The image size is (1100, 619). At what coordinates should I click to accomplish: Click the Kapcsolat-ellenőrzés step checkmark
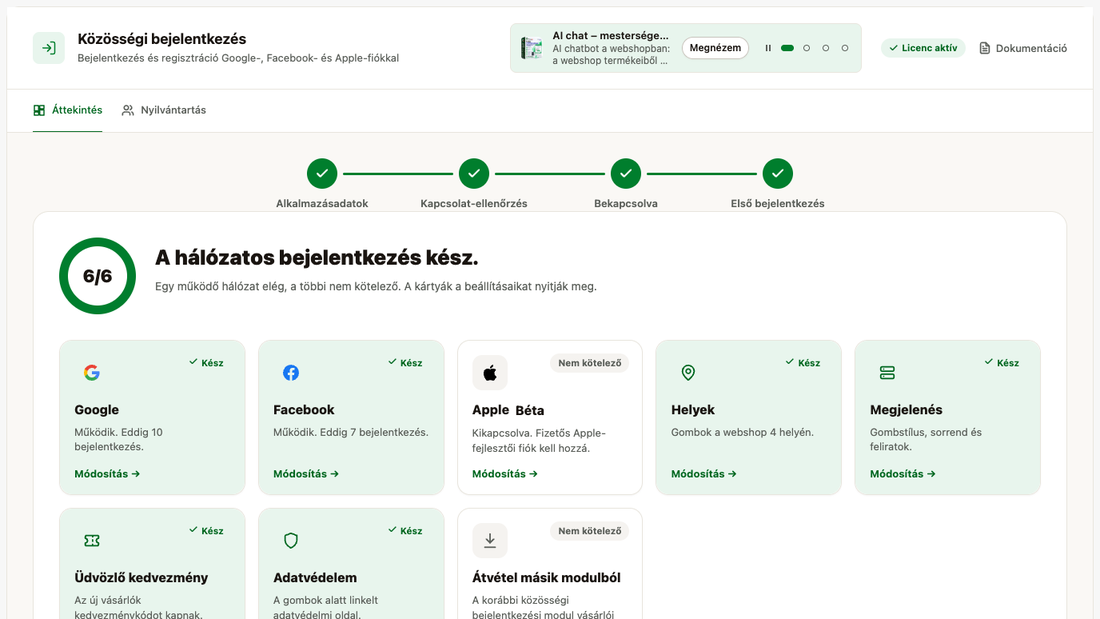point(474,173)
